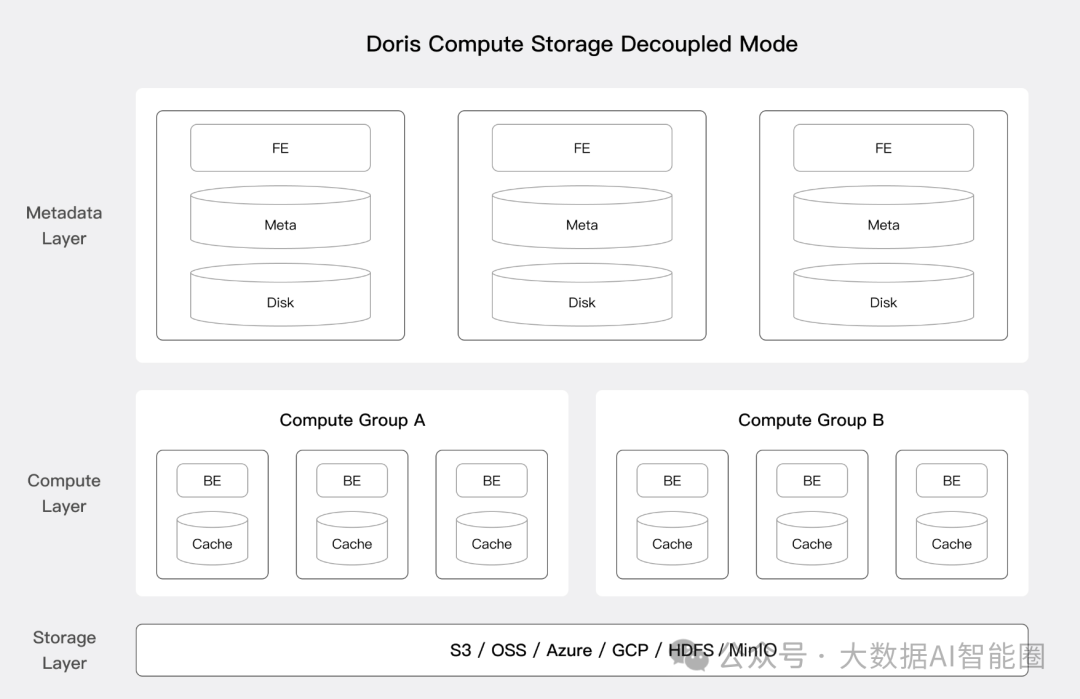Click the 大数据AI智能圈 watermark text
This screenshot has width=1080, height=699.
(942, 657)
